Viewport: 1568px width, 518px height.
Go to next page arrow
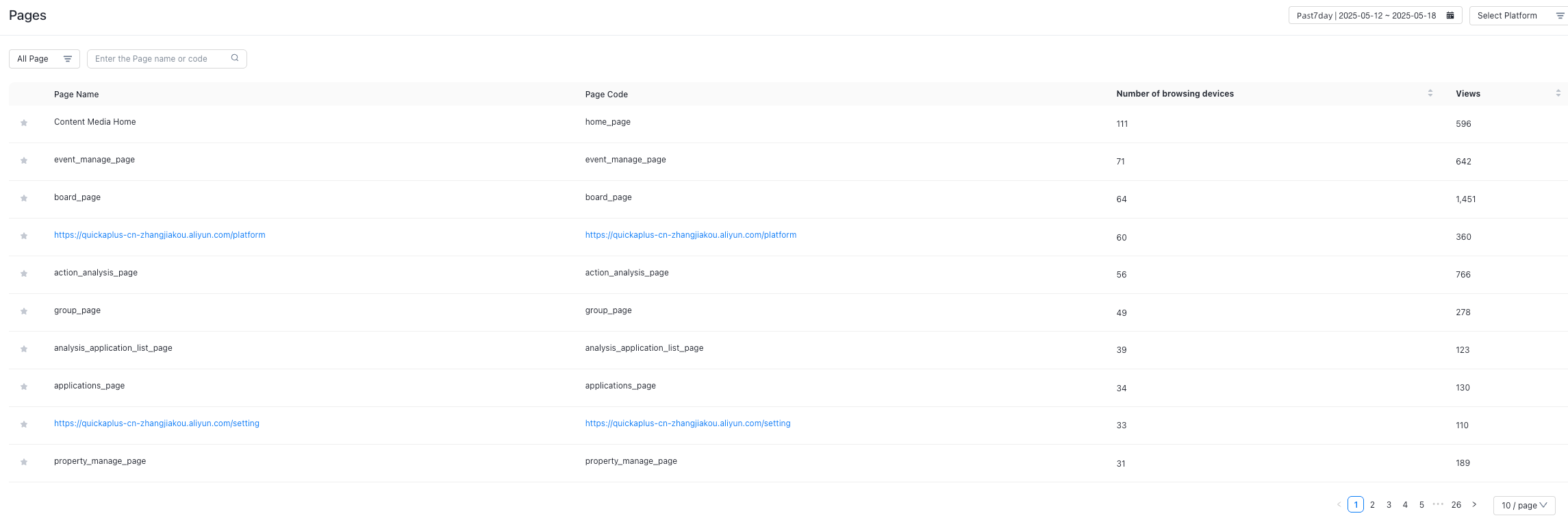tap(1474, 504)
